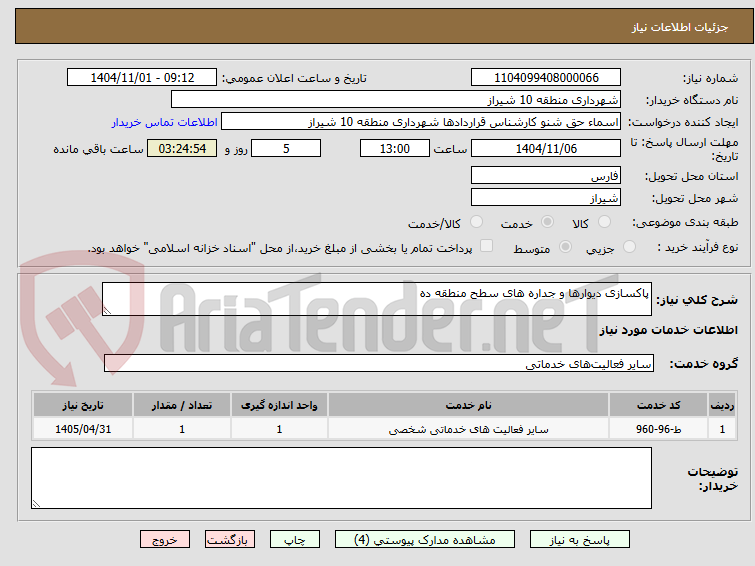
Task: Click the خروج exit button
Action: tap(165, 540)
